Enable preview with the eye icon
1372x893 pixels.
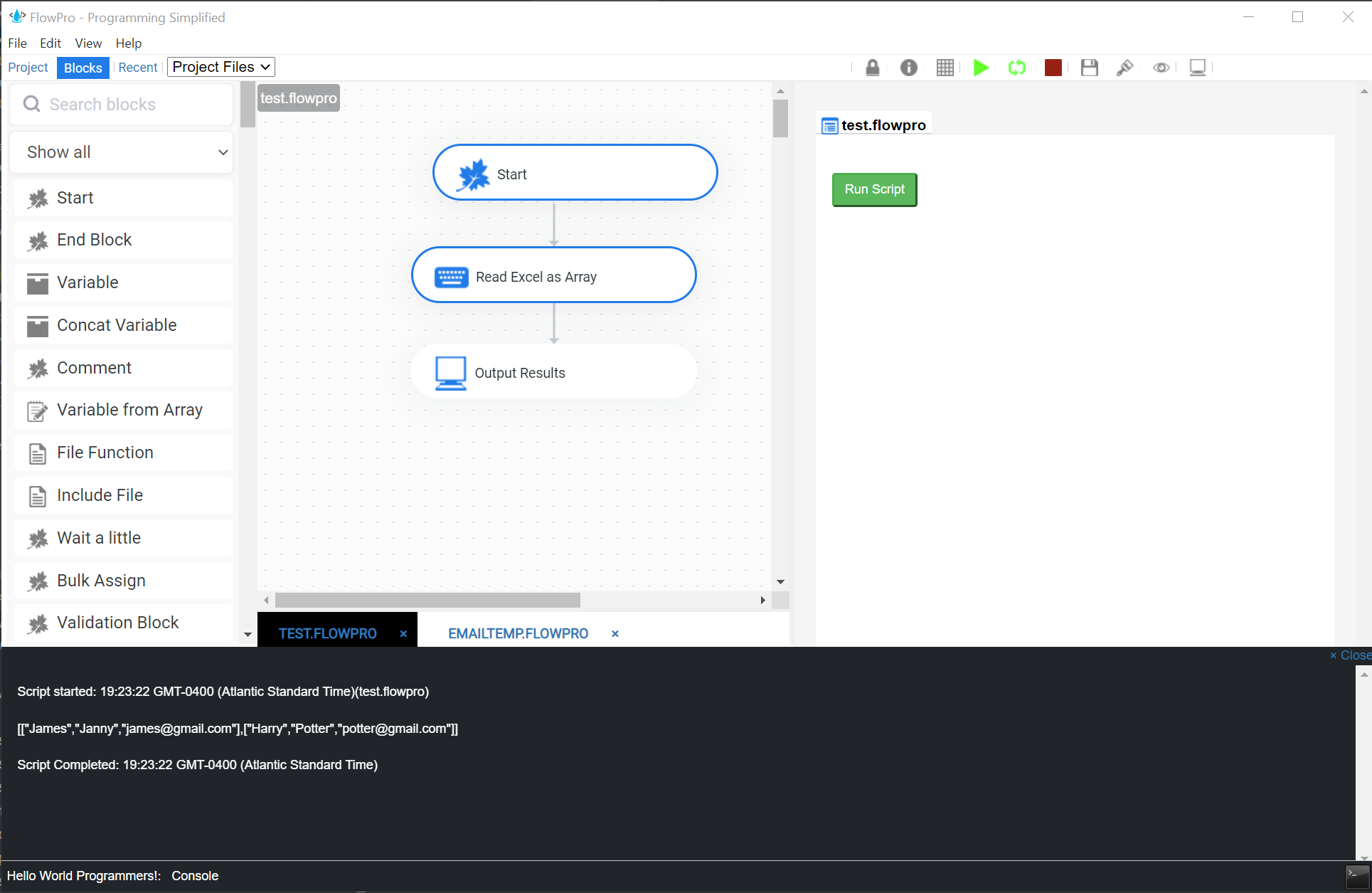pos(1161,67)
